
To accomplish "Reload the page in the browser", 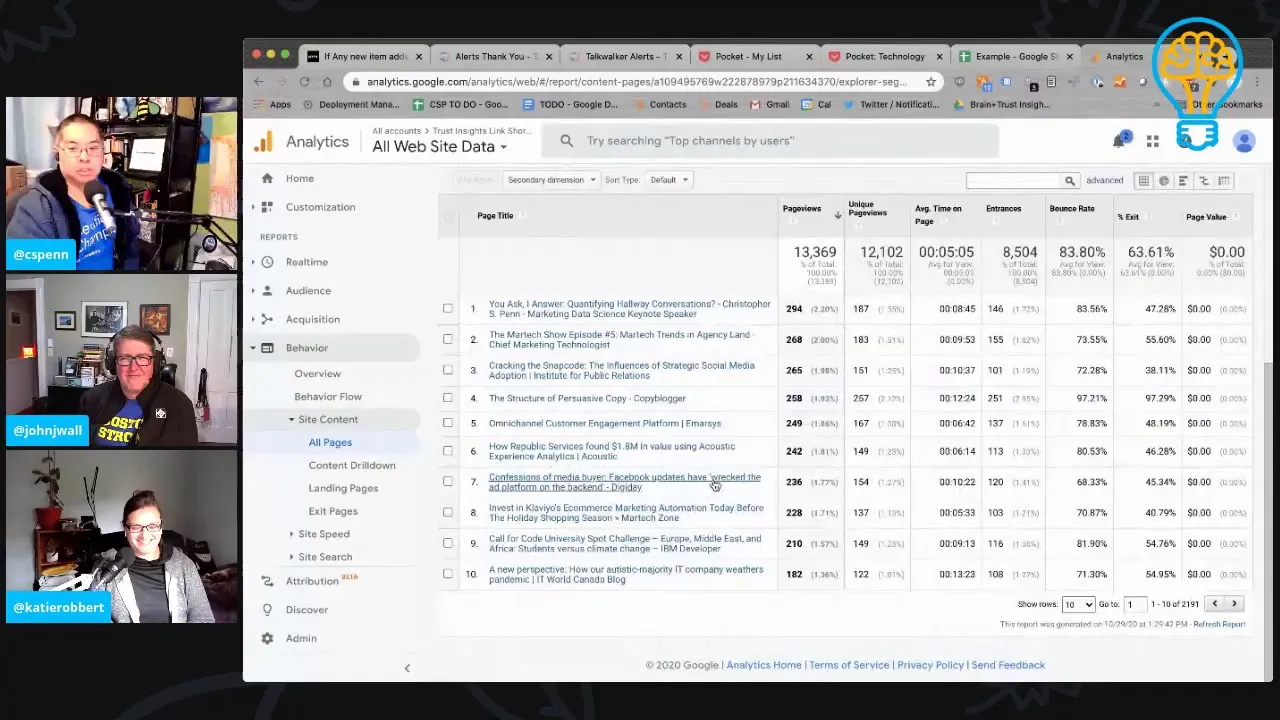I will point(304,82).
